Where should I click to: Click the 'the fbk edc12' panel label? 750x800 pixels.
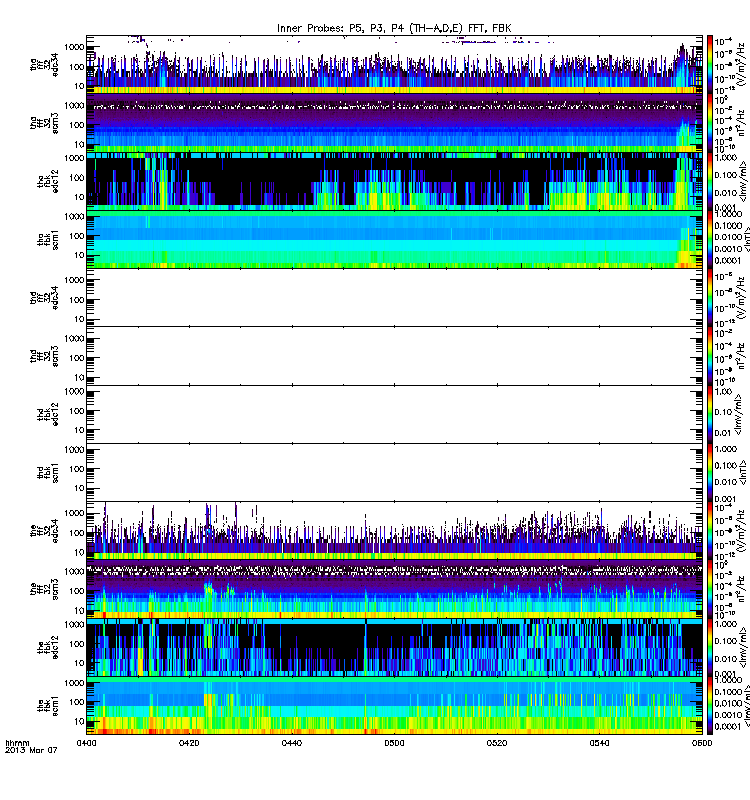[x=48, y=647]
